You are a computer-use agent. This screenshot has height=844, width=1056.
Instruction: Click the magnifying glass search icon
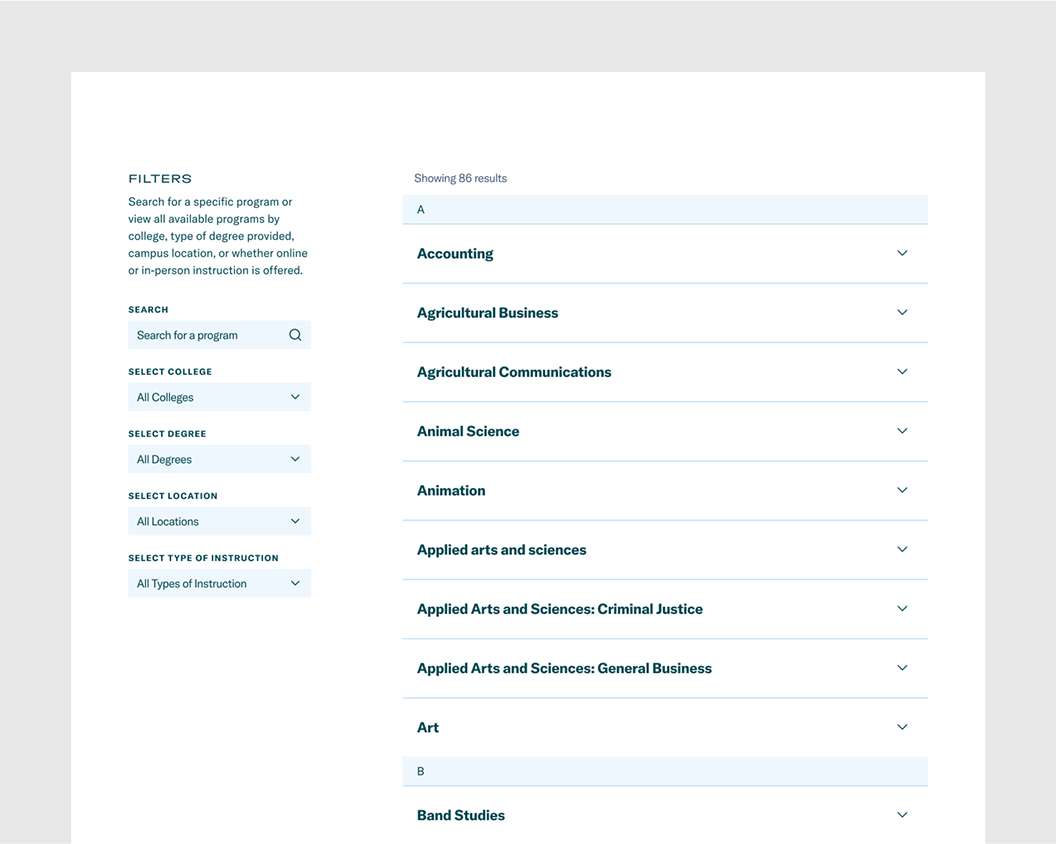[x=295, y=335]
